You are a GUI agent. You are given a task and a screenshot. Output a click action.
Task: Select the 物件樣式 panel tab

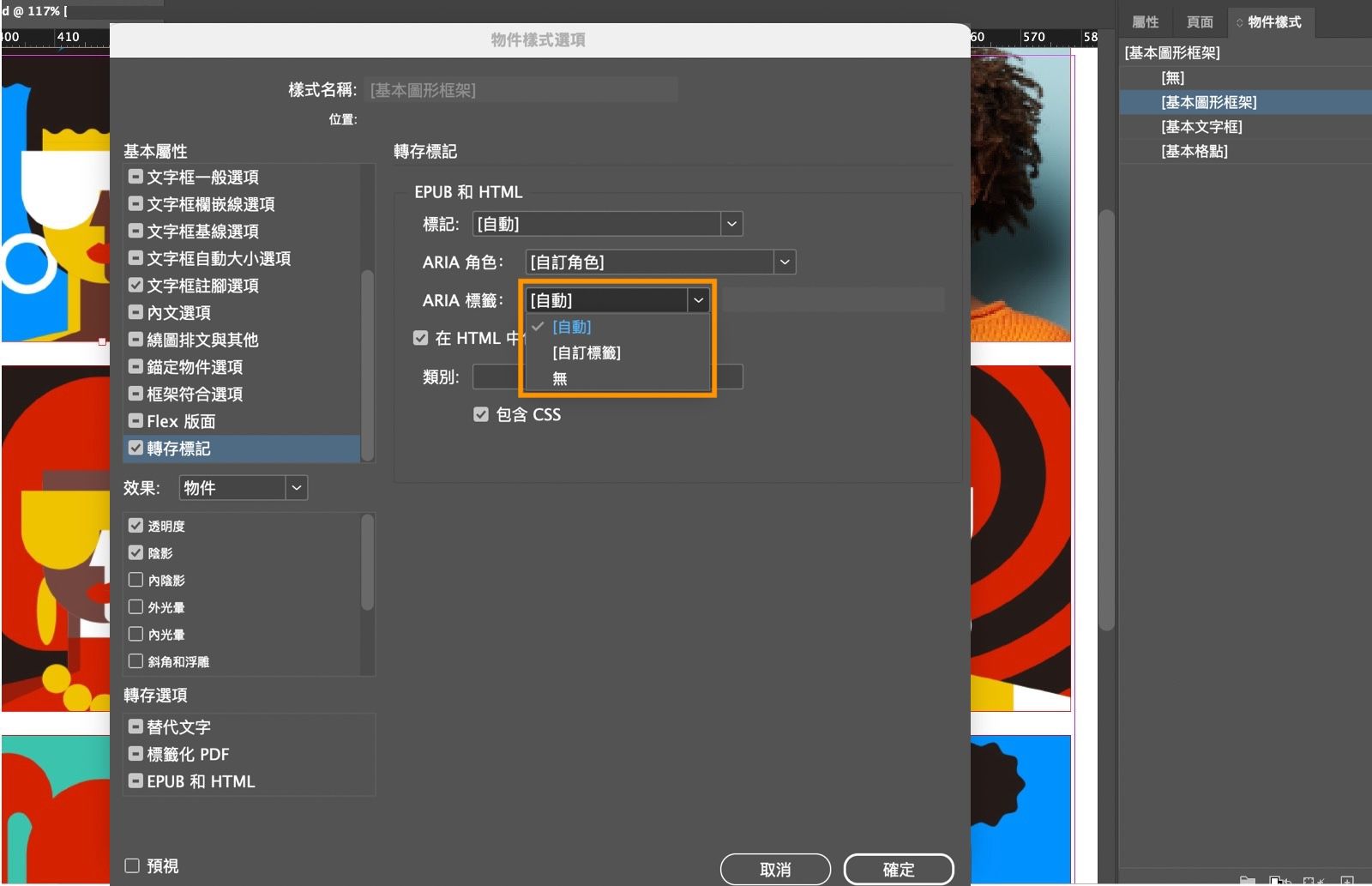point(1270,22)
